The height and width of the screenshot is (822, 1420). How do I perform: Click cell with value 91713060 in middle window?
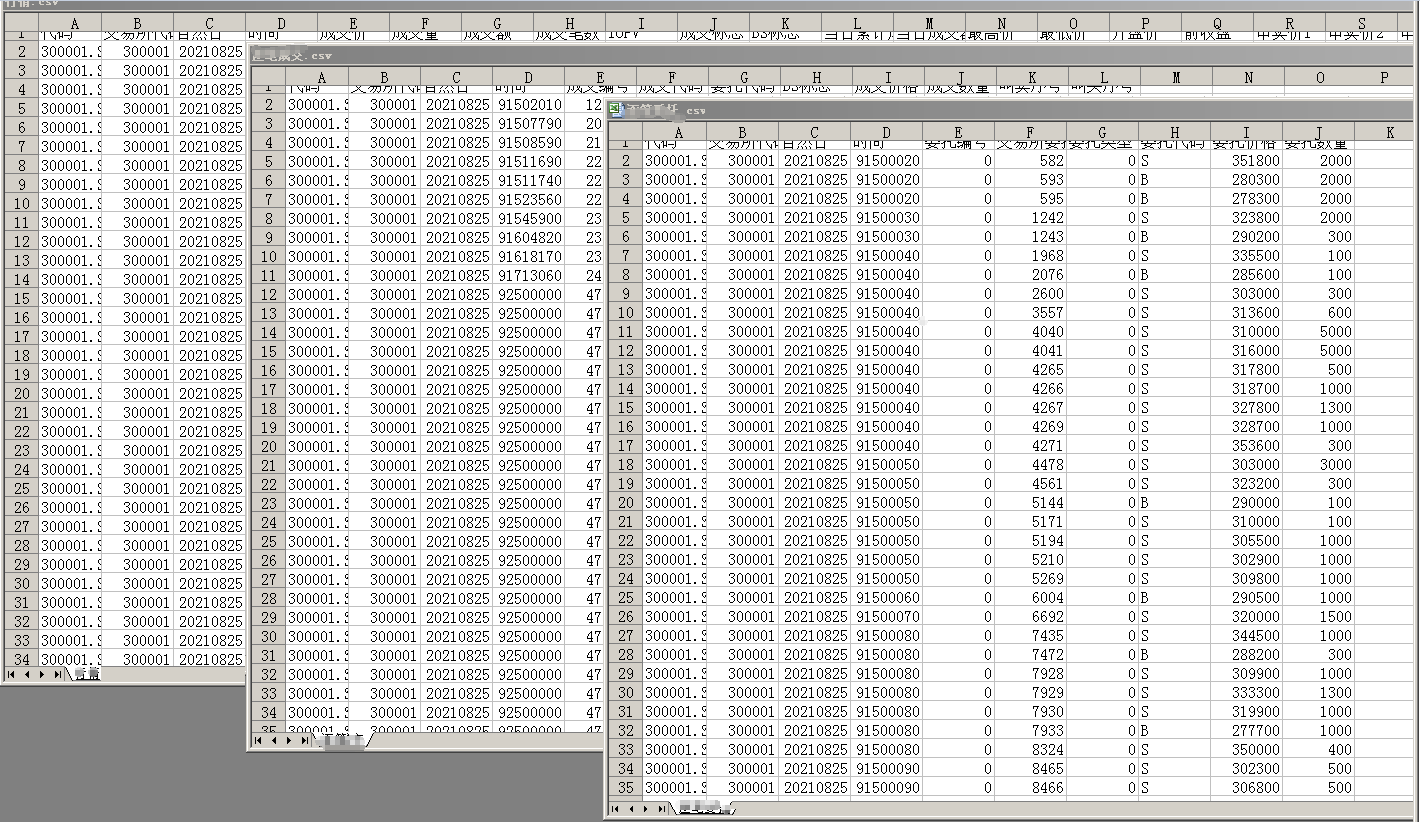(x=528, y=275)
